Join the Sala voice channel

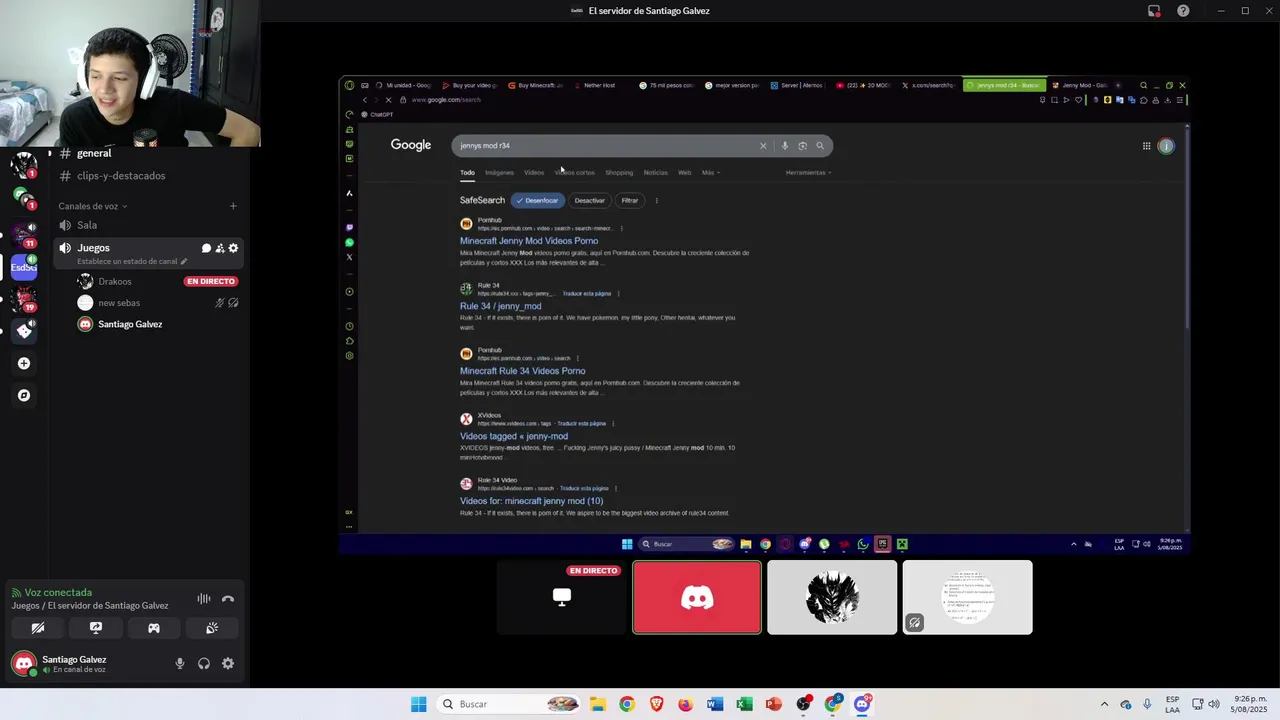[150, 225]
